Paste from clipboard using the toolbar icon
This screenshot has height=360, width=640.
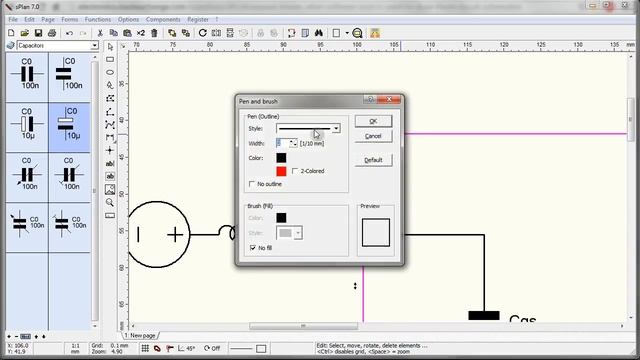tap(127, 33)
